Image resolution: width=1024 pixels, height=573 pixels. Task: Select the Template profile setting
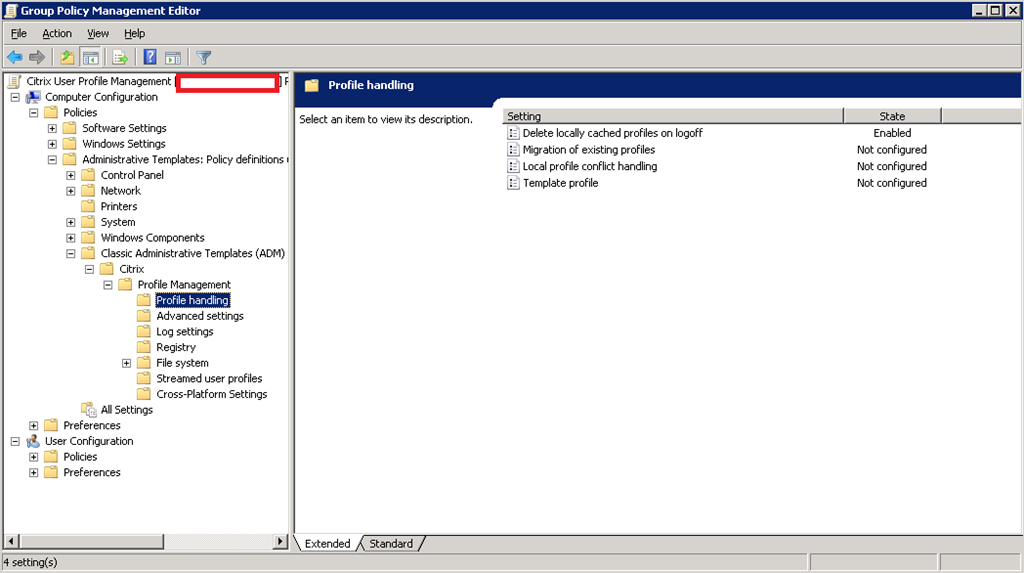click(560, 183)
